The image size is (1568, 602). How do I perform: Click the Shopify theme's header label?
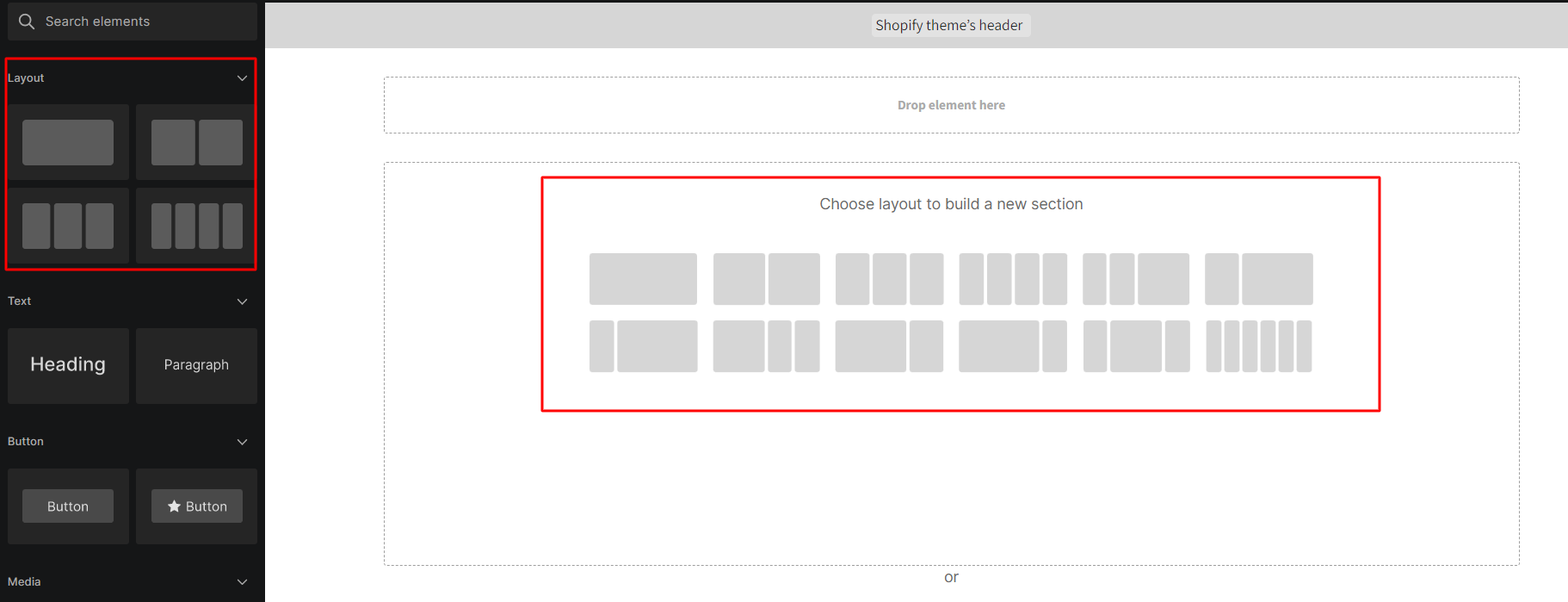(949, 26)
